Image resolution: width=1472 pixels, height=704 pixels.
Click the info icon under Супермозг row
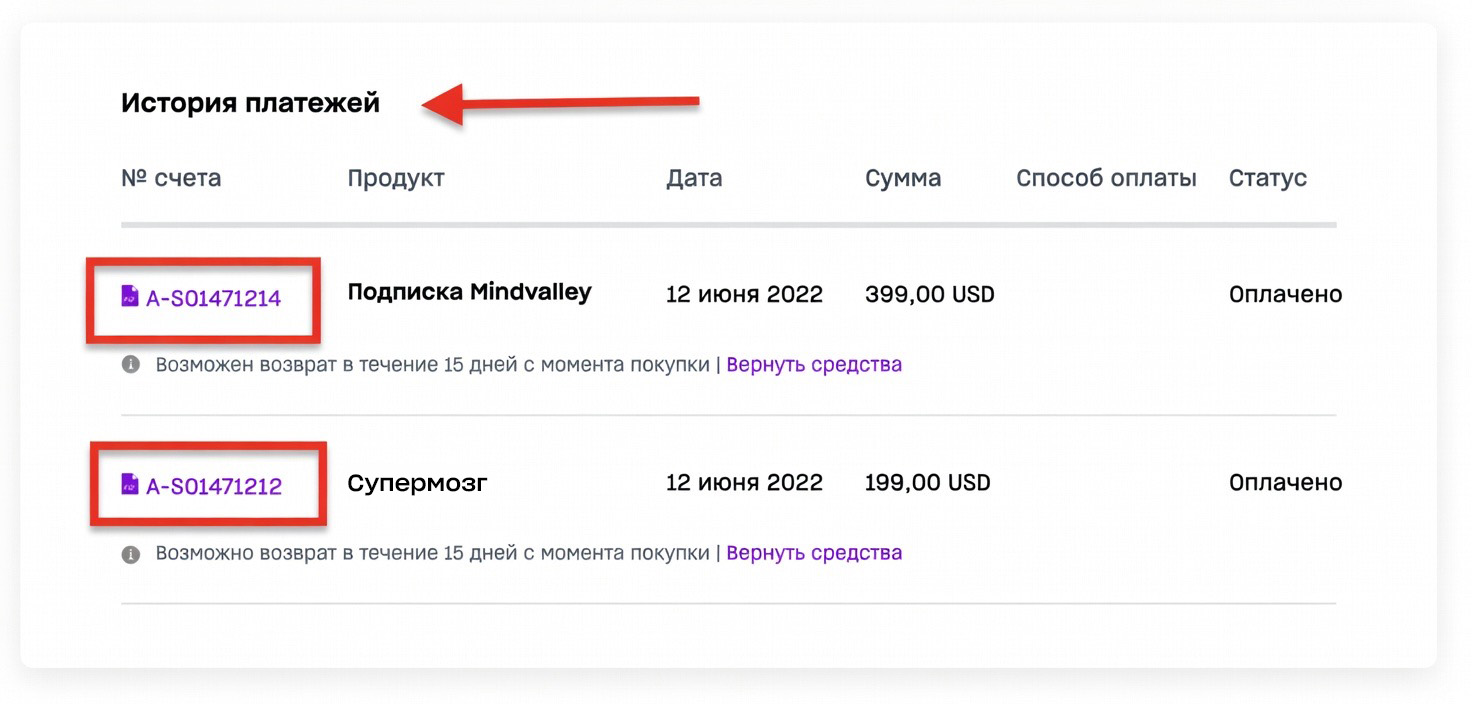[131, 554]
